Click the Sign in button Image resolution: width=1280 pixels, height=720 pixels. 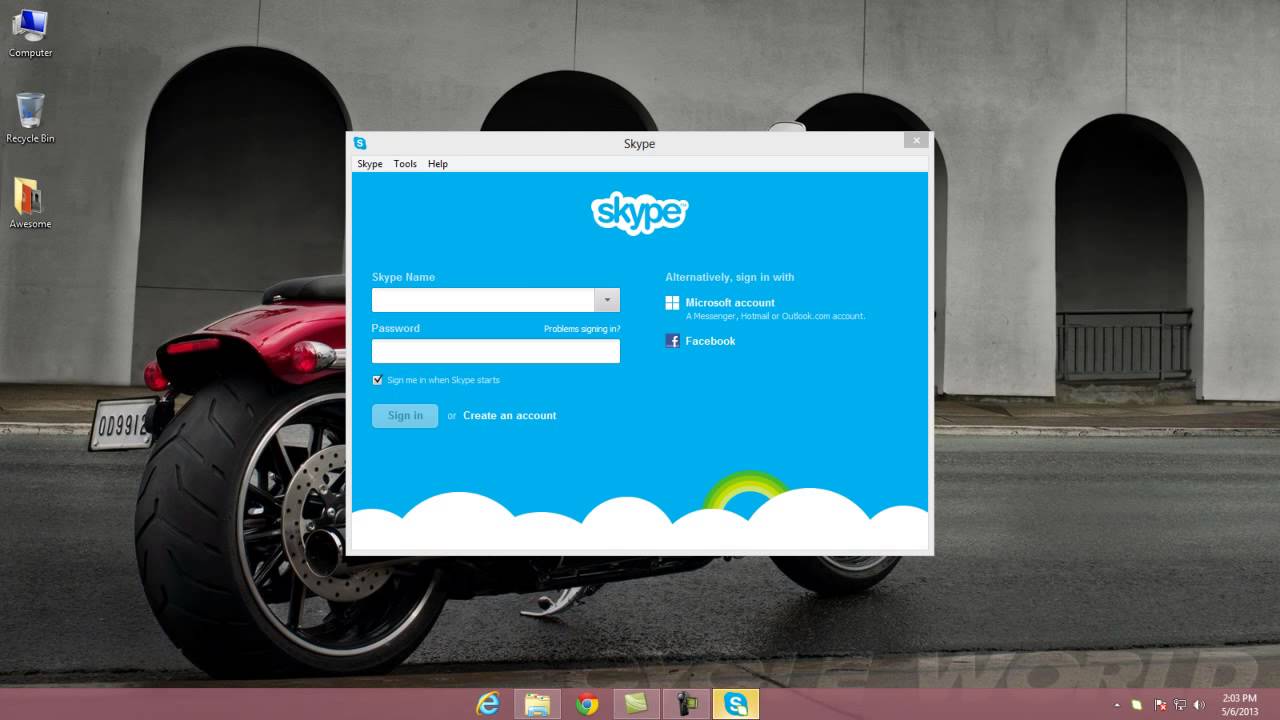coord(405,415)
